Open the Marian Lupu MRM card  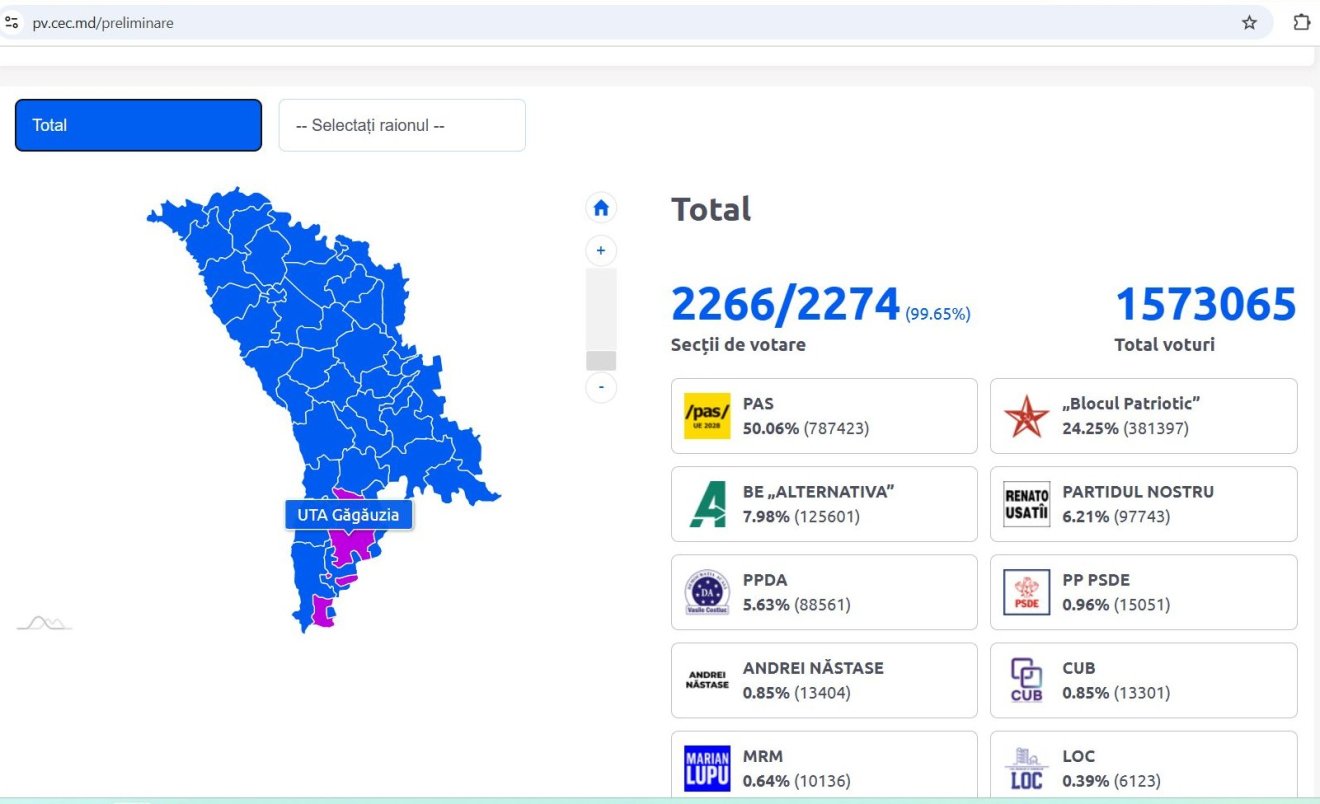[x=823, y=767]
